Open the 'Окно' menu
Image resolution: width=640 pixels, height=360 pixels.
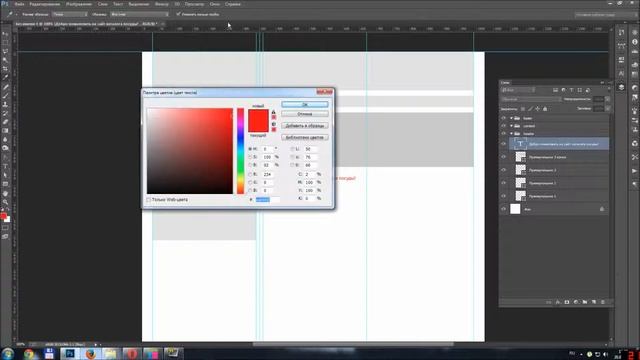click(215, 4)
